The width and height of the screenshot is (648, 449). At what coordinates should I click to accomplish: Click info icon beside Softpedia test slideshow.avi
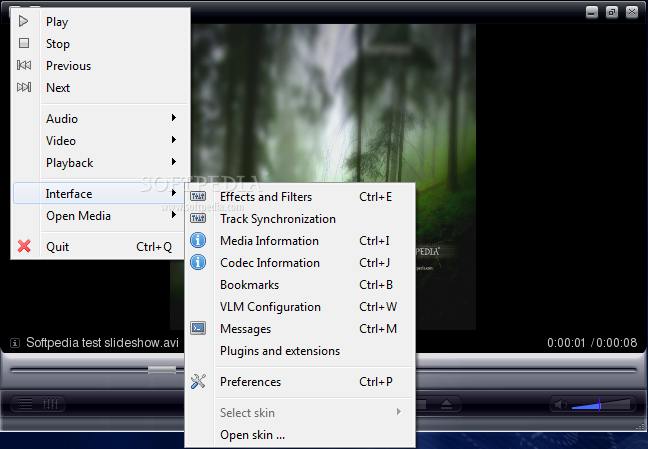(15, 343)
